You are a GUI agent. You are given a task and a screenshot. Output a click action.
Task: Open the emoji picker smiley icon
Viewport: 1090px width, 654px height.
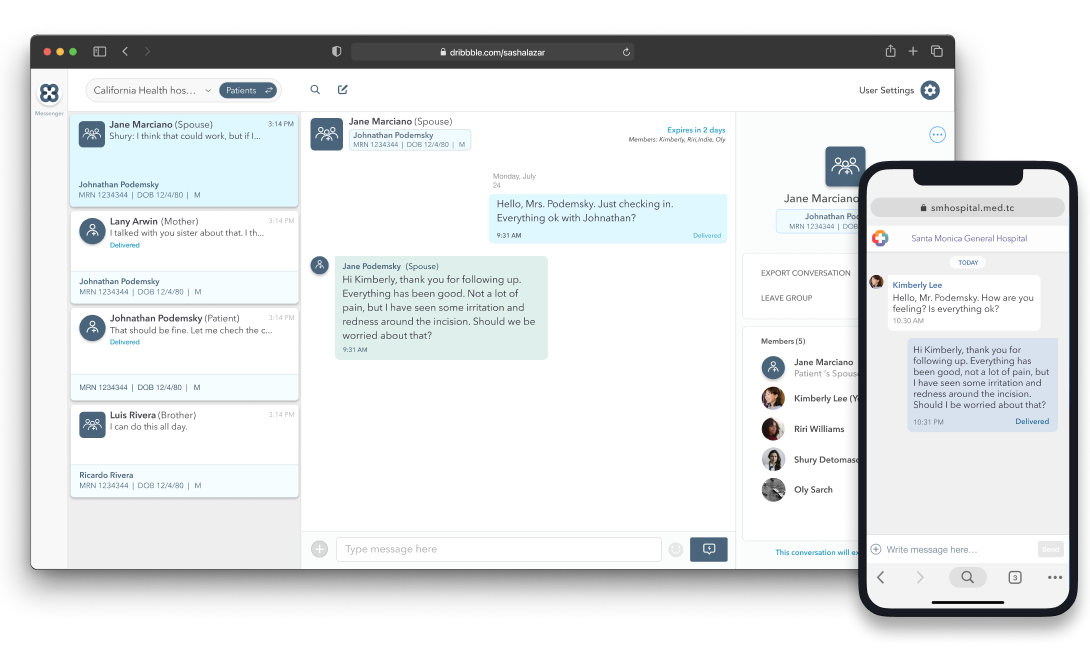click(676, 549)
